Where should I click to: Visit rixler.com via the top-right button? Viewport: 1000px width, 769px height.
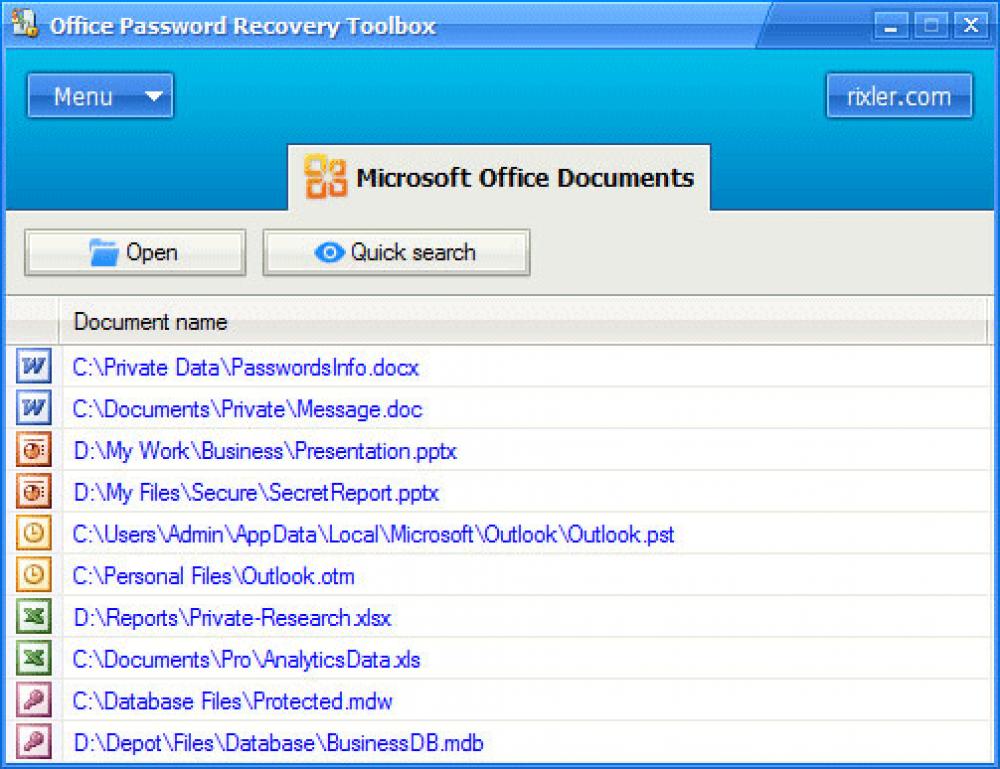click(x=898, y=96)
